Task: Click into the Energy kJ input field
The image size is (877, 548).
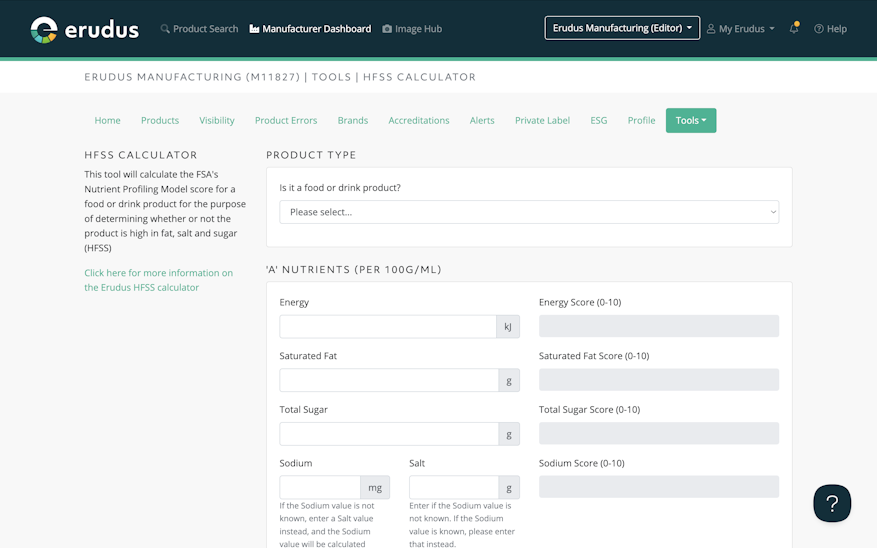Action: point(388,327)
